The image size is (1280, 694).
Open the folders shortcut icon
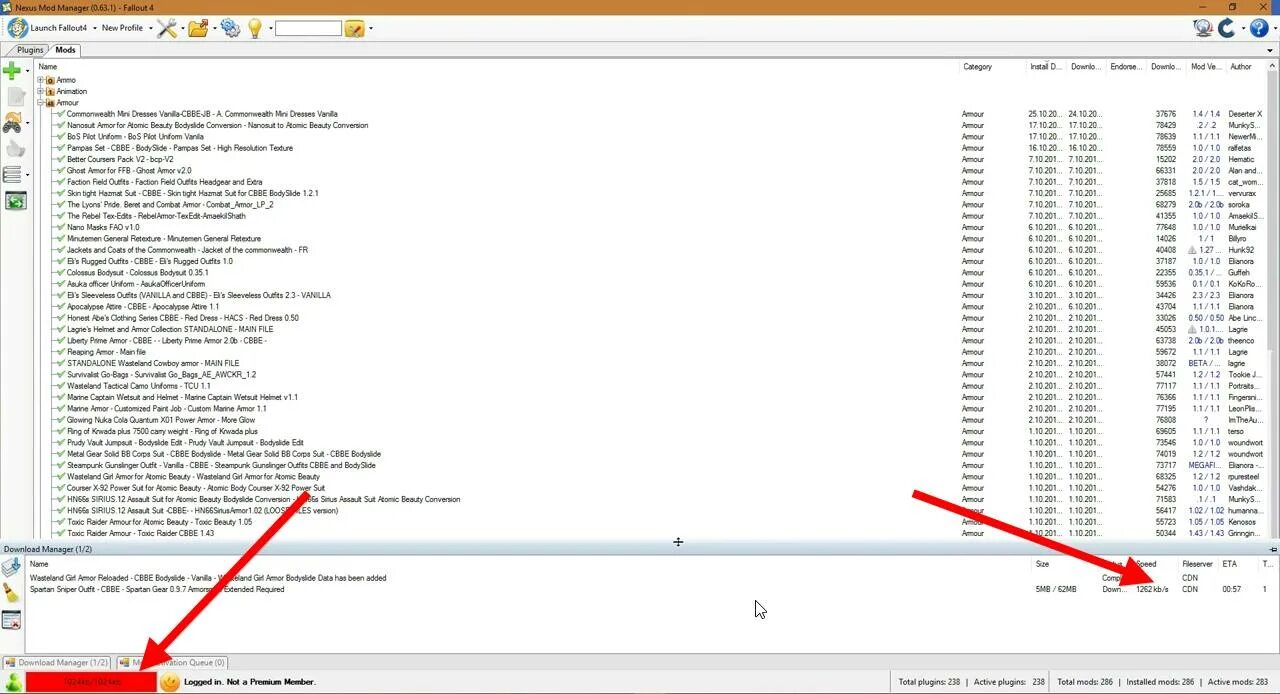(x=198, y=28)
